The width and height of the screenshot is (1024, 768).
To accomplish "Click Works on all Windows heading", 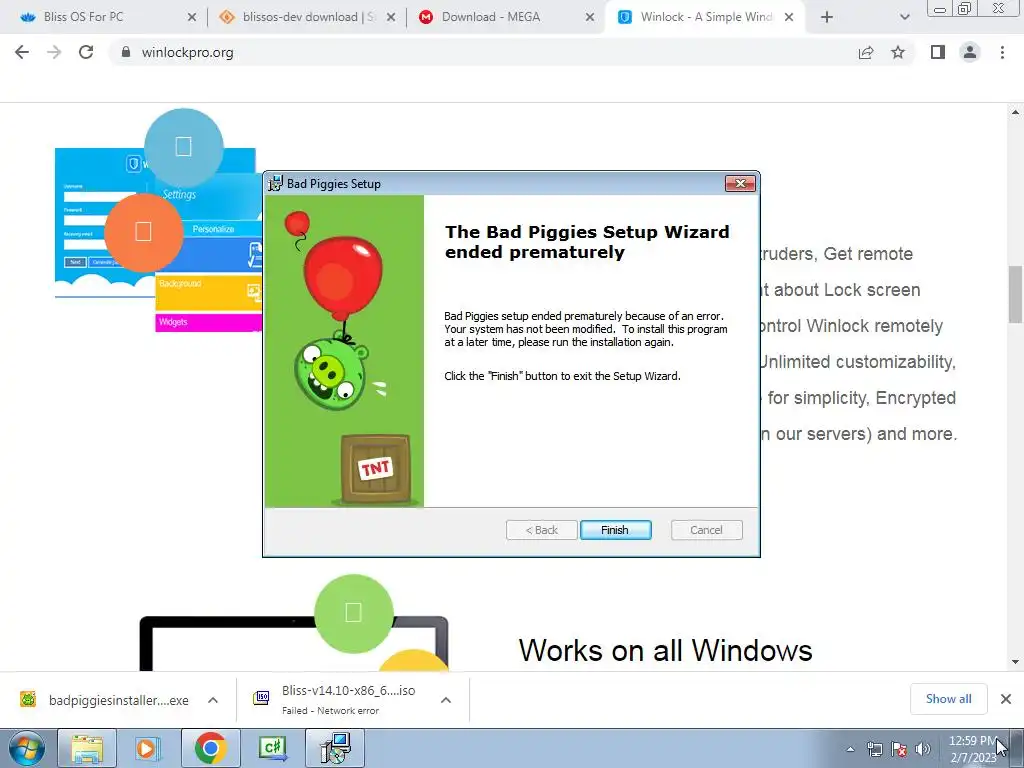I will (x=665, y=650).
